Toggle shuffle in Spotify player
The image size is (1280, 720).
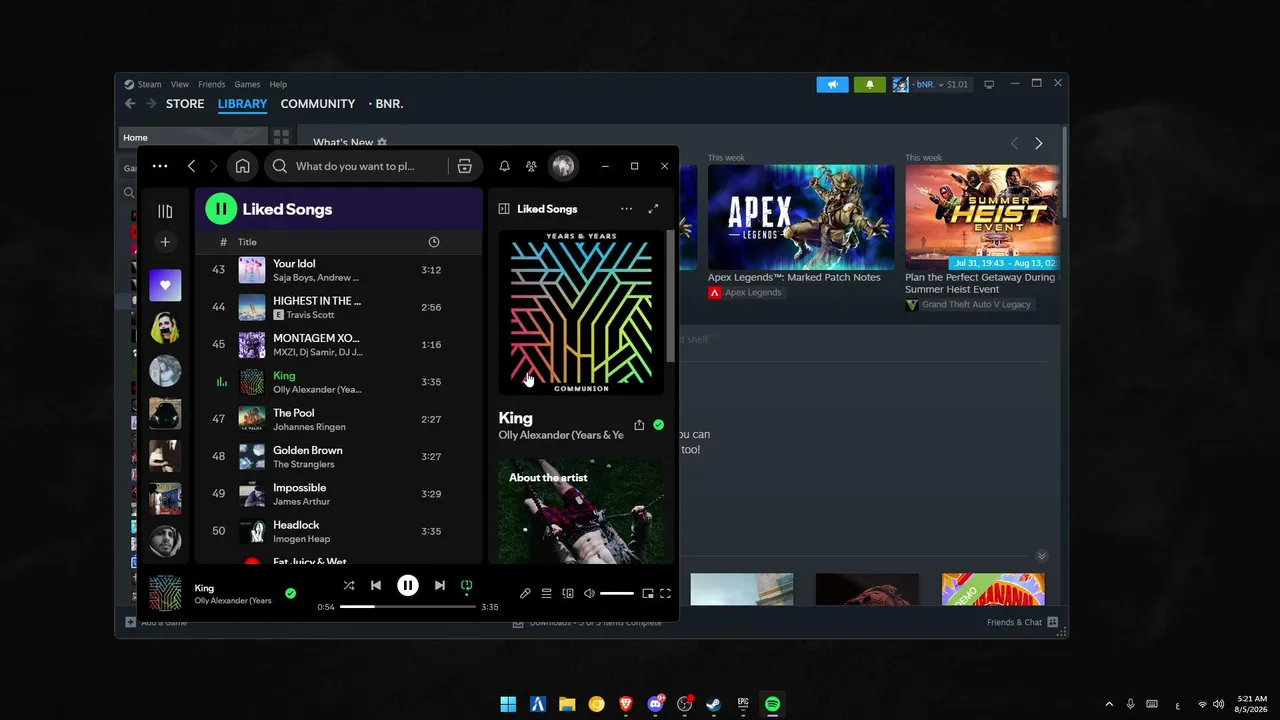[x=348, y=585]
